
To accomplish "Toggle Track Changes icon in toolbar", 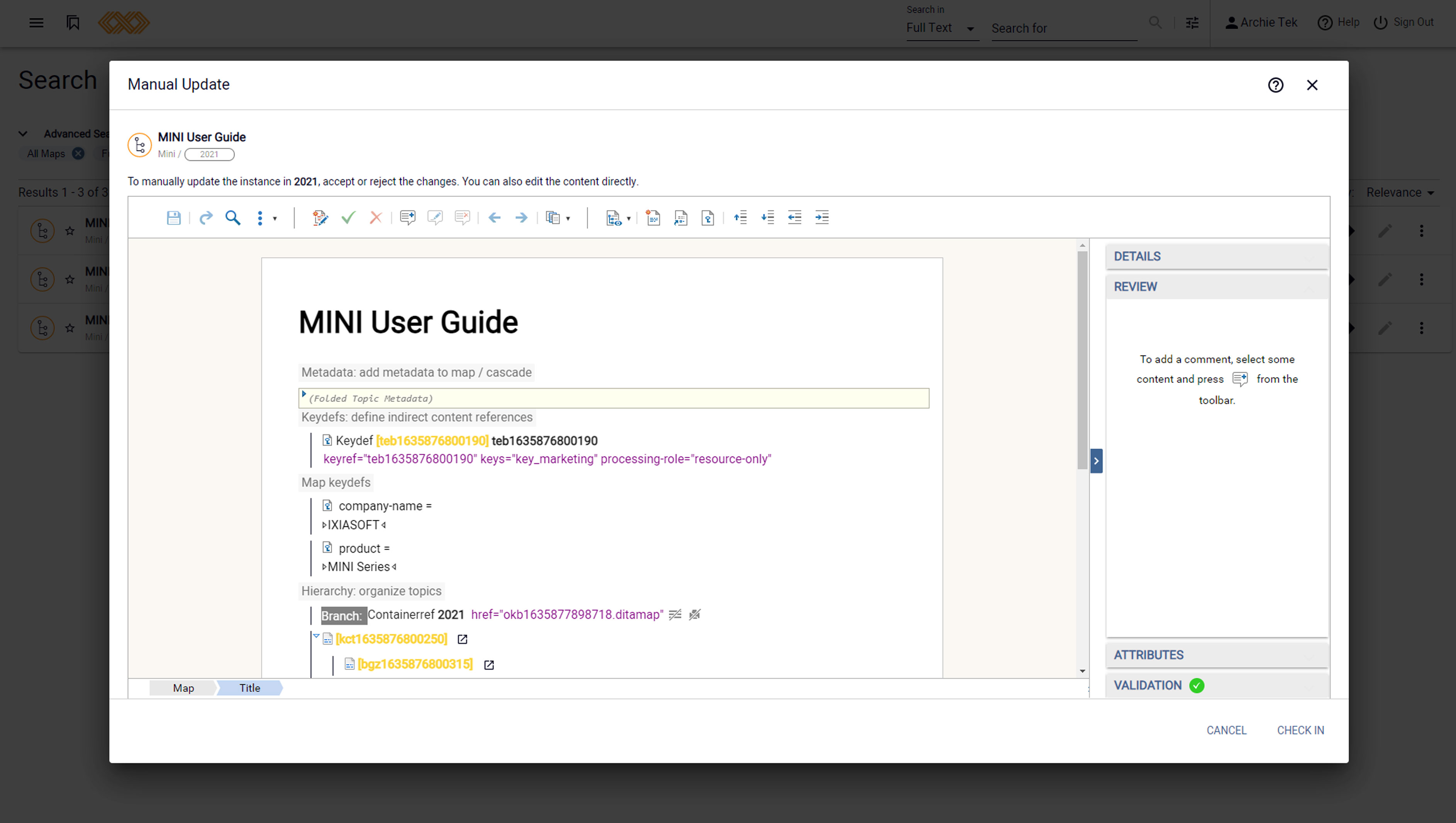I will (320, 218).
